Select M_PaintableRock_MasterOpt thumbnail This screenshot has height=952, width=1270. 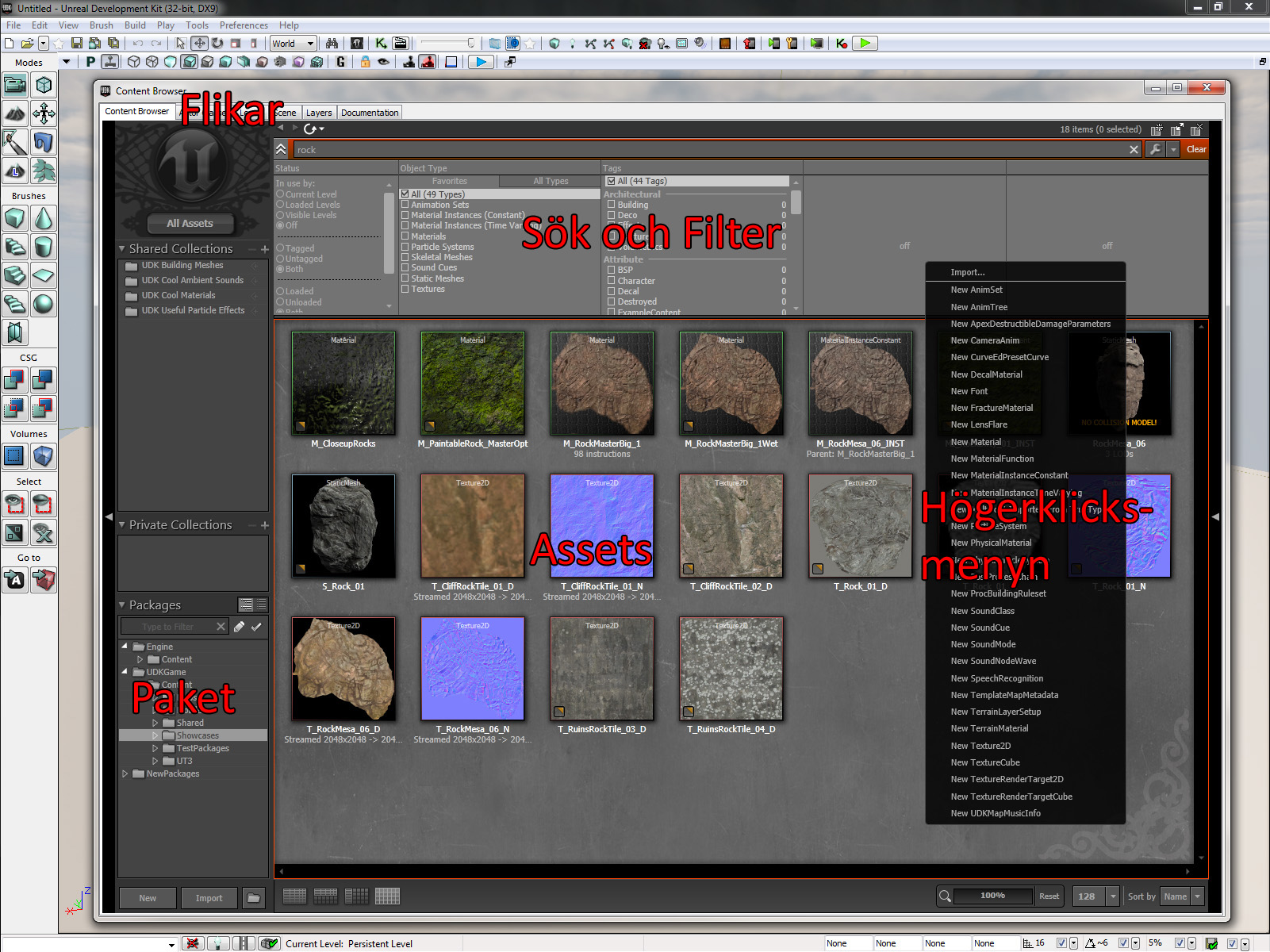coord(473,383)
